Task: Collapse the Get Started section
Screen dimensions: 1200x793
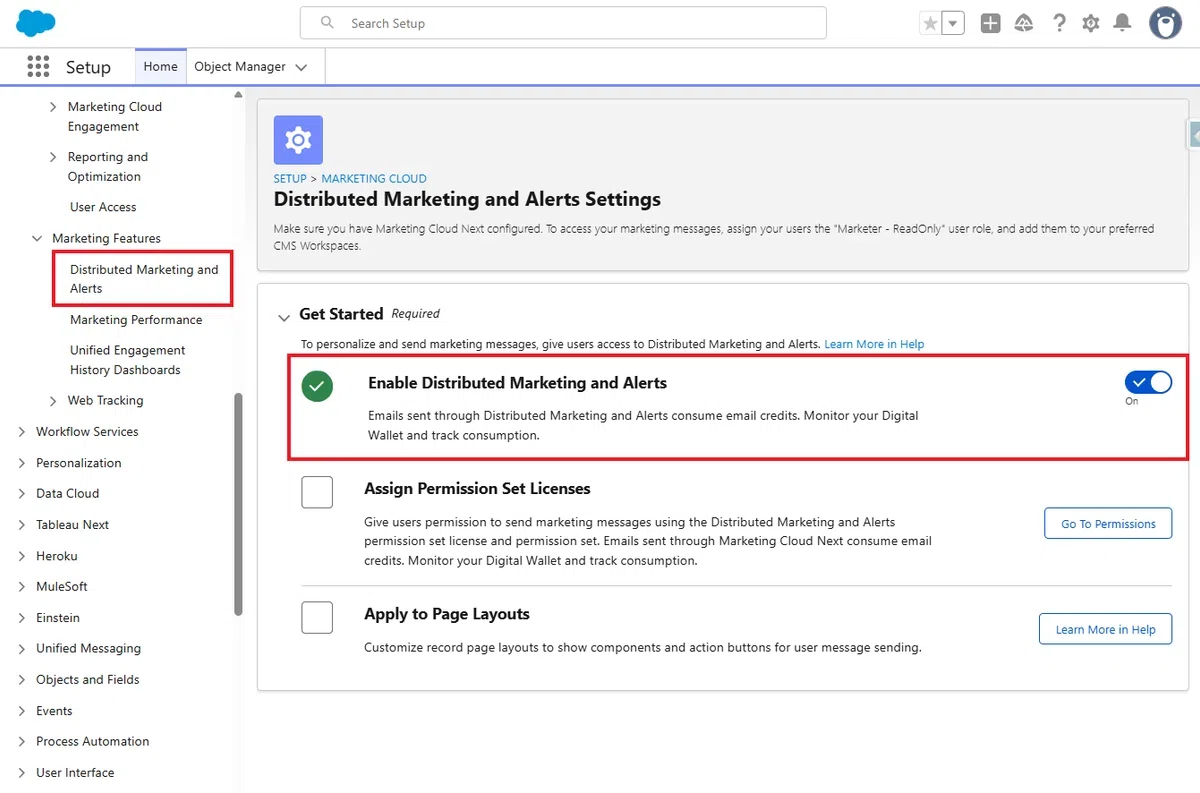Action: (x=284, y=317)
